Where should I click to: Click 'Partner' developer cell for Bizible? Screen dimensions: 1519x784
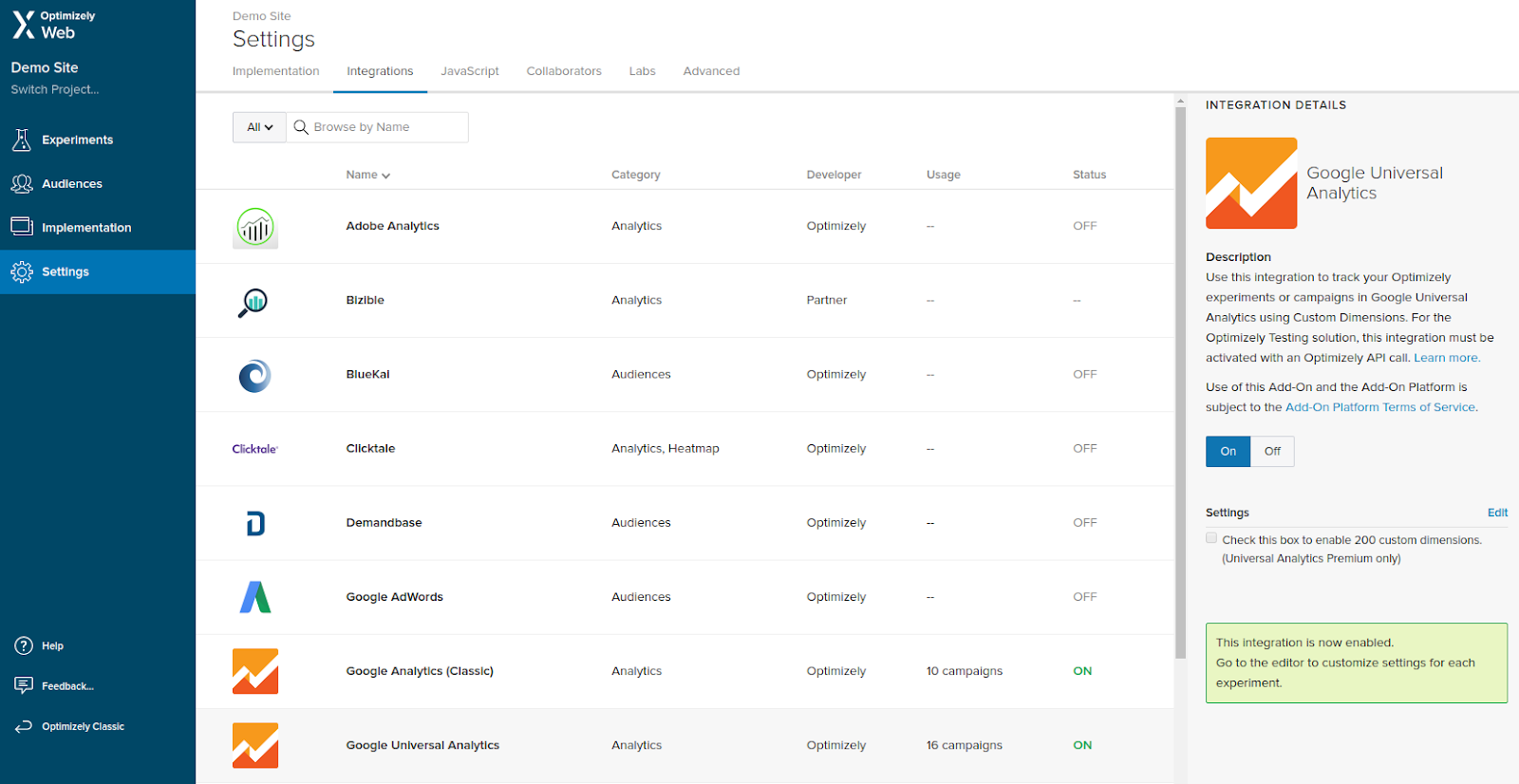pos(827,300)
